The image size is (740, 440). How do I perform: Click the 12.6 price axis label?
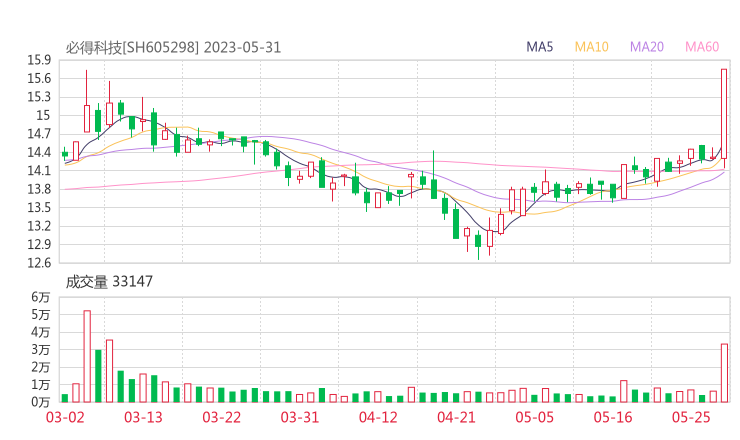tap(39, 263)
